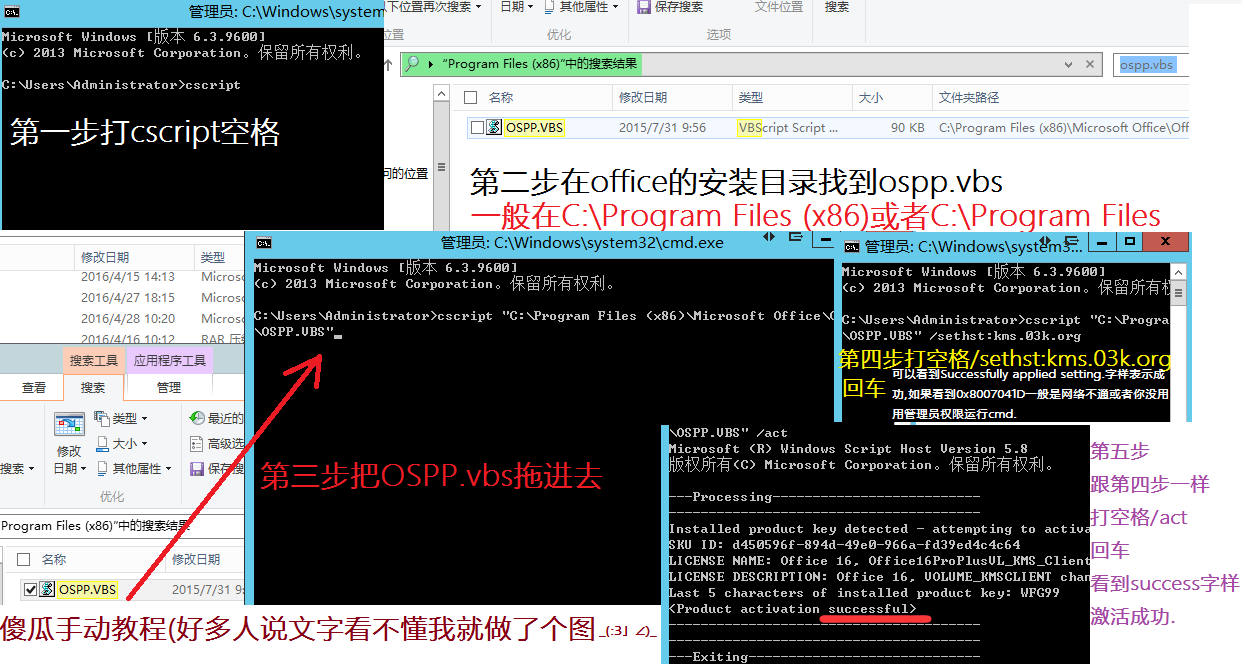Toggle select-all checkbox next to 名称 at top
The height and width of the screenshot is (664, 1245).
pyautogui.click(x=470, y=98)
